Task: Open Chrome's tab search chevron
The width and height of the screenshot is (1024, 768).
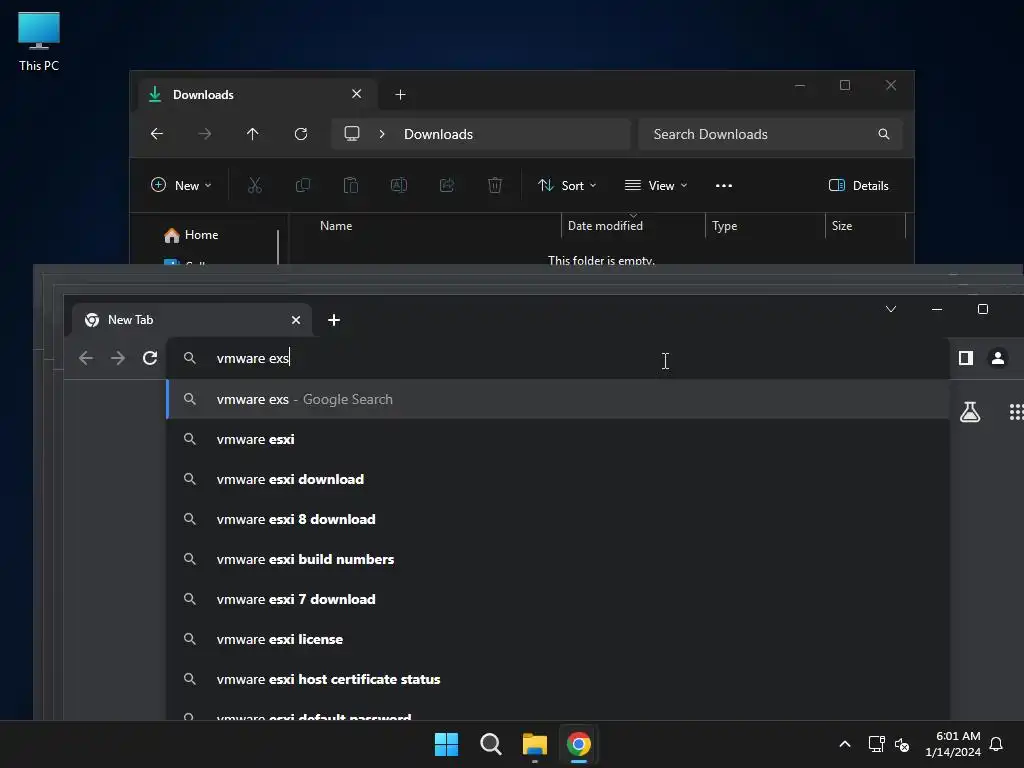Action: point(891,309)
